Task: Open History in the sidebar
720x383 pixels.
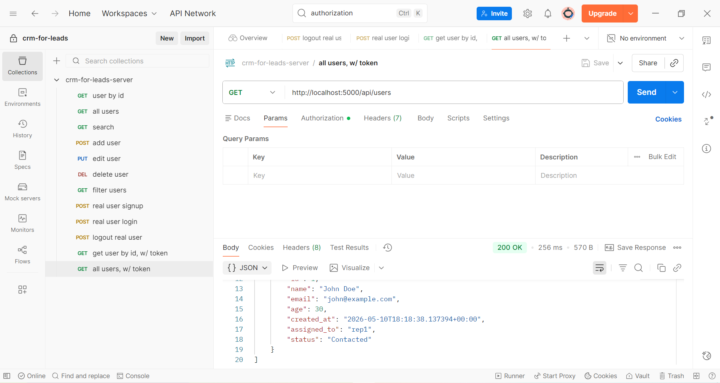Action: pos(22,129)
